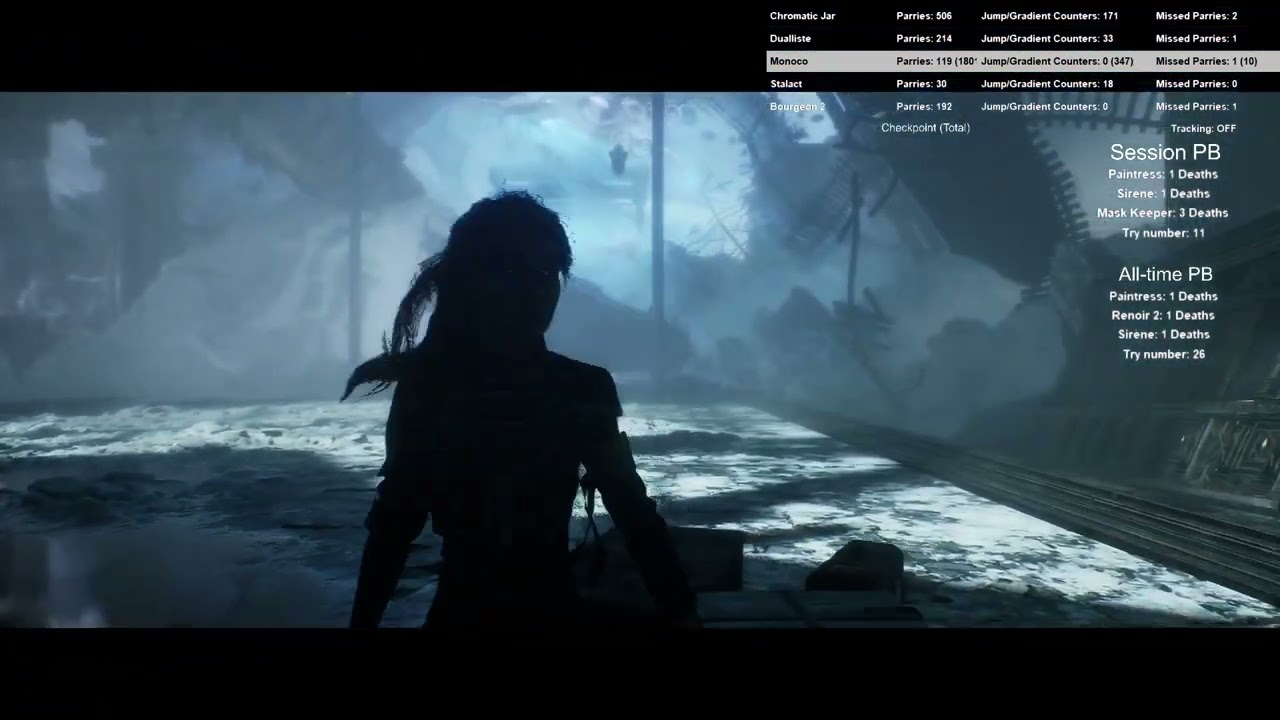Click 'Missed Parries: 0' in Stalact row

1196,84
